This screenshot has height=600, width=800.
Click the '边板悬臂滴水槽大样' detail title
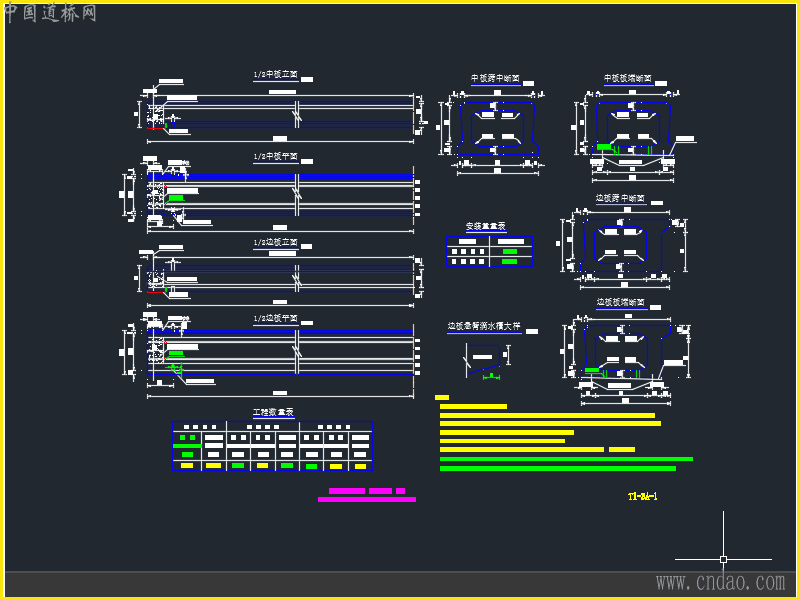(x=484, y=326)
